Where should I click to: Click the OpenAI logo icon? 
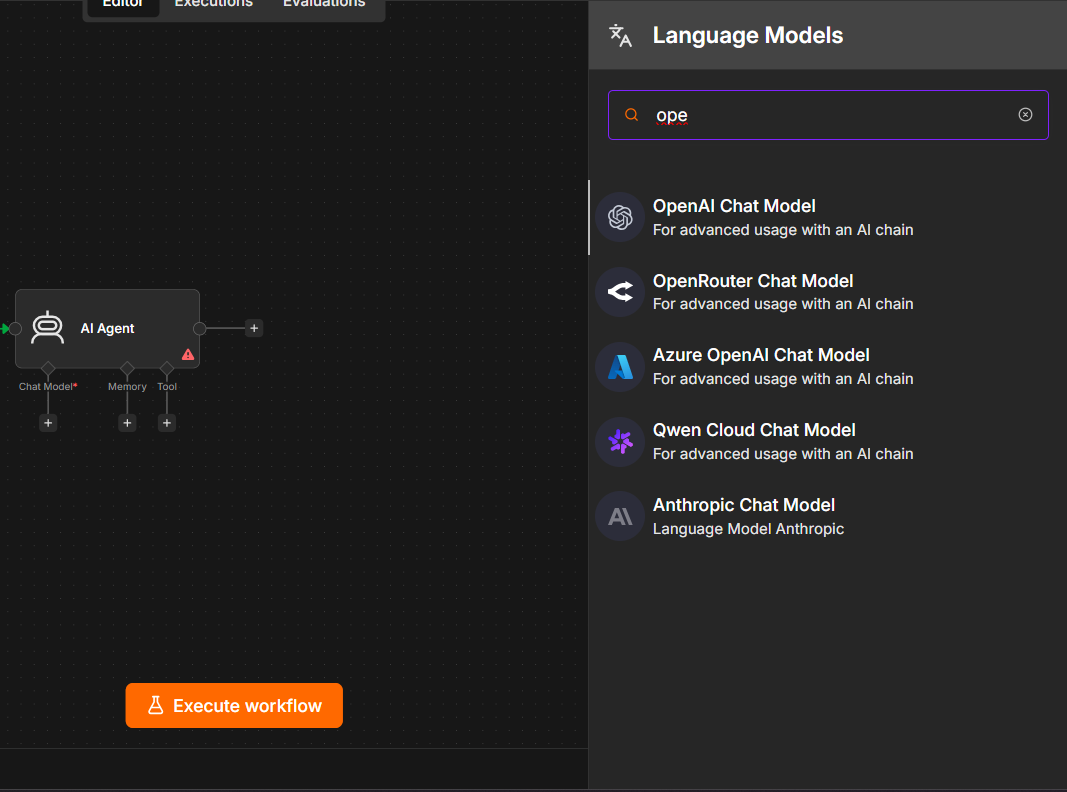[620, 218]
